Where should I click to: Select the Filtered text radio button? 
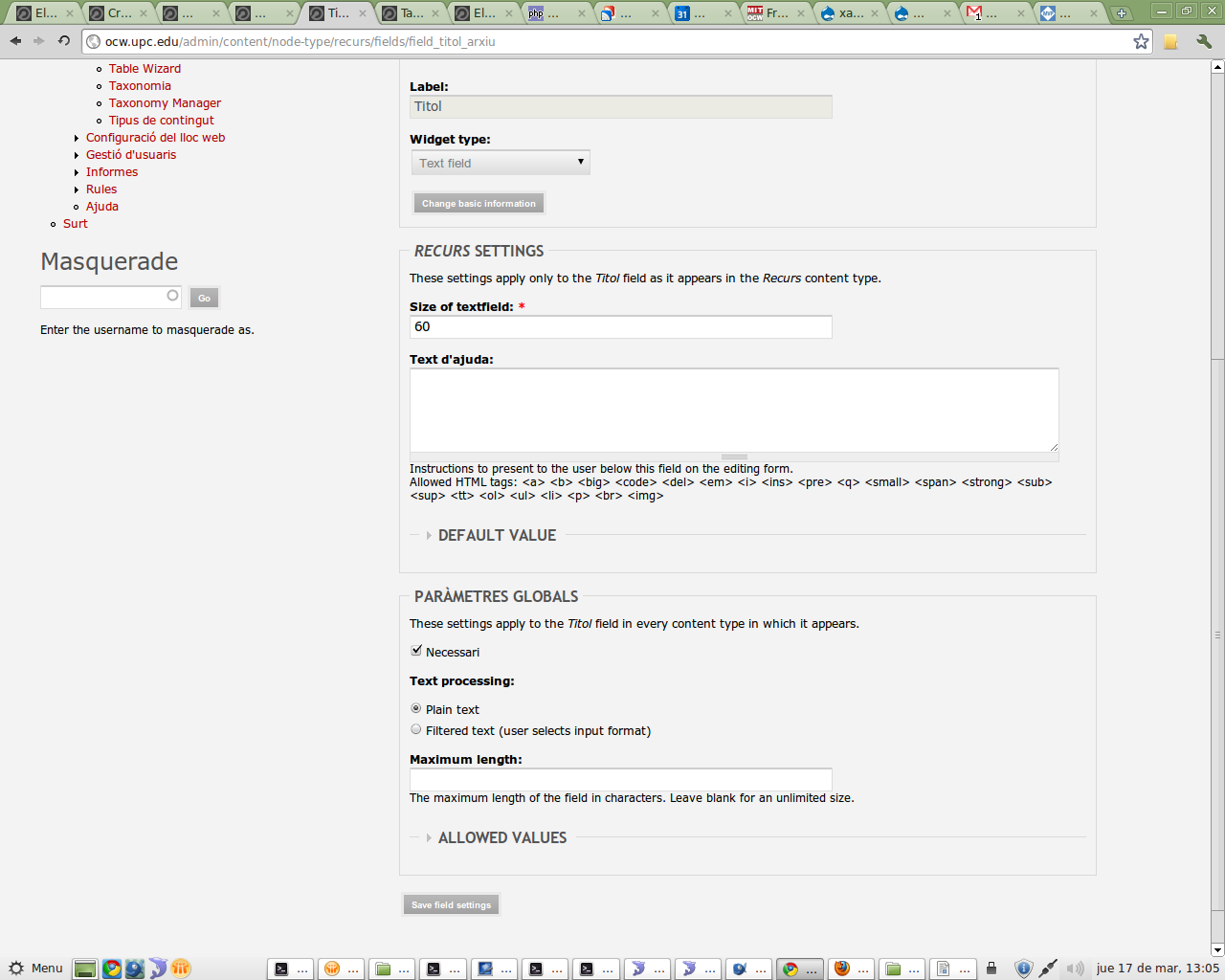[x=415, y=729]
